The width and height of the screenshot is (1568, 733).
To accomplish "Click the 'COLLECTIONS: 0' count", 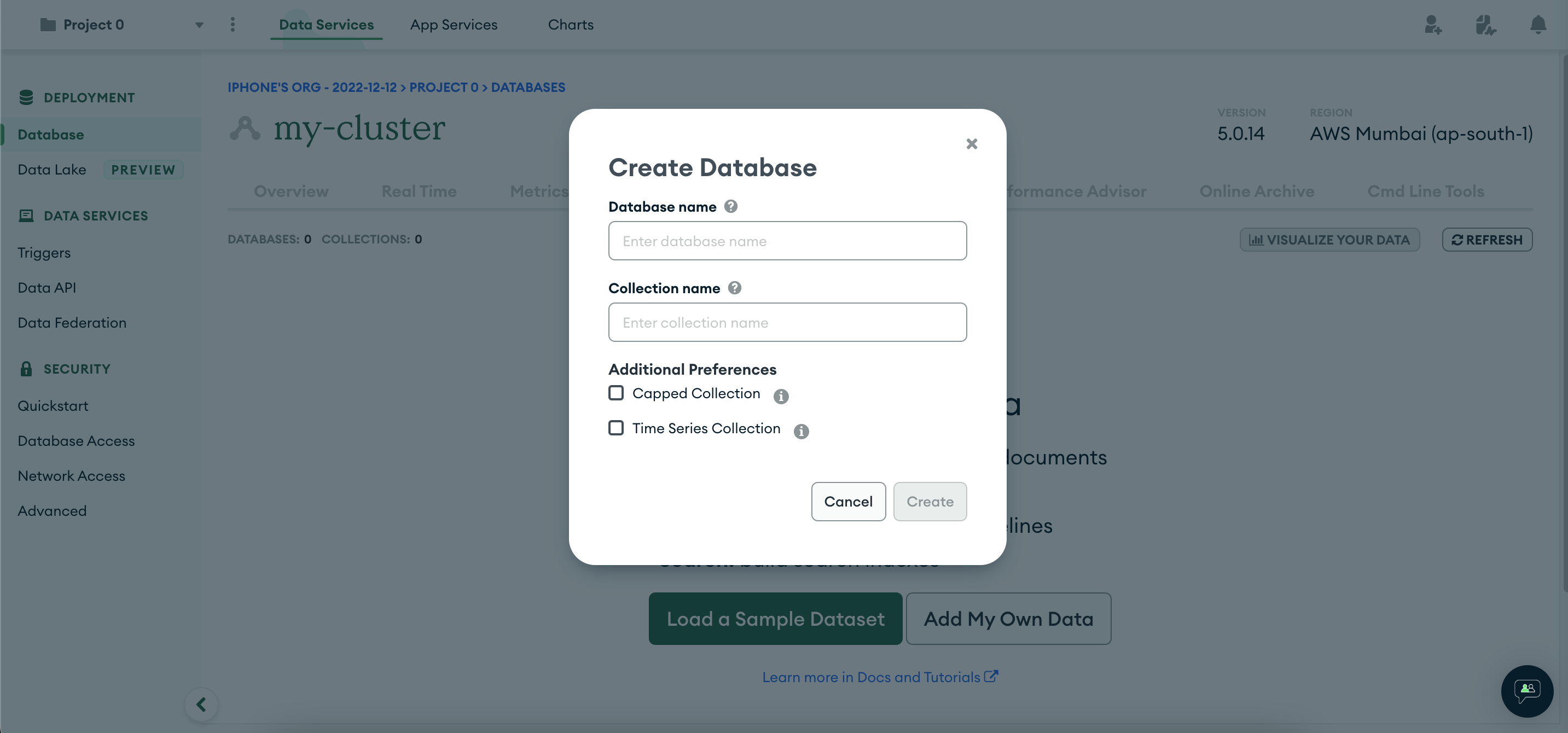I will [x=372, y=239].
